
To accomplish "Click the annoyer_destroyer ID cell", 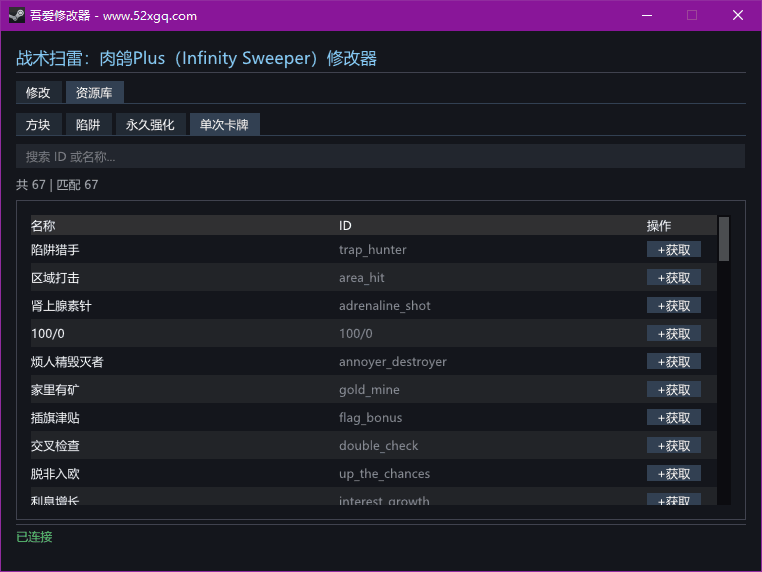I will (393, 362).
